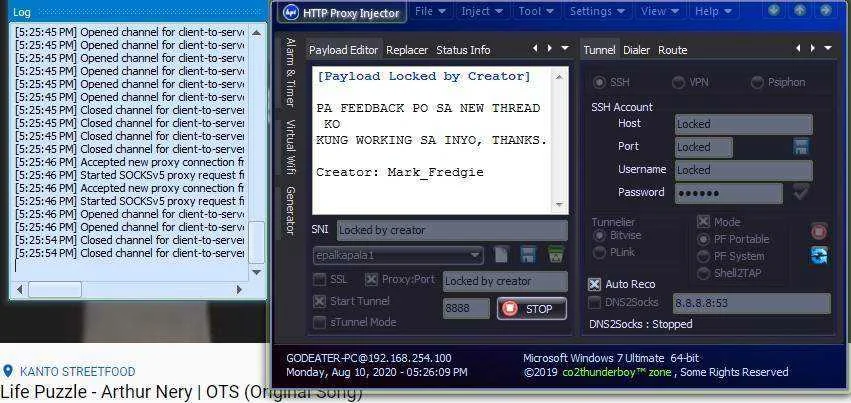Image resolution: width=851 pixels, height=403 pixels.
Task: Switch to the Payload Editor tab
Action: pyautogui.click(x=344, y=50)
